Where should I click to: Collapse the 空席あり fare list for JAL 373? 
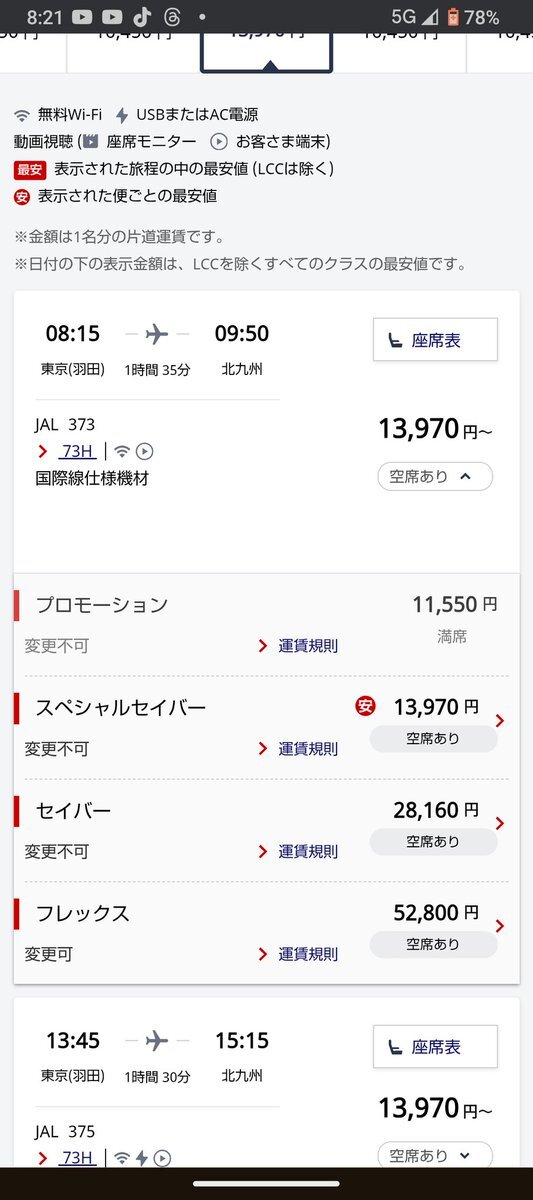tap(435, 477)
